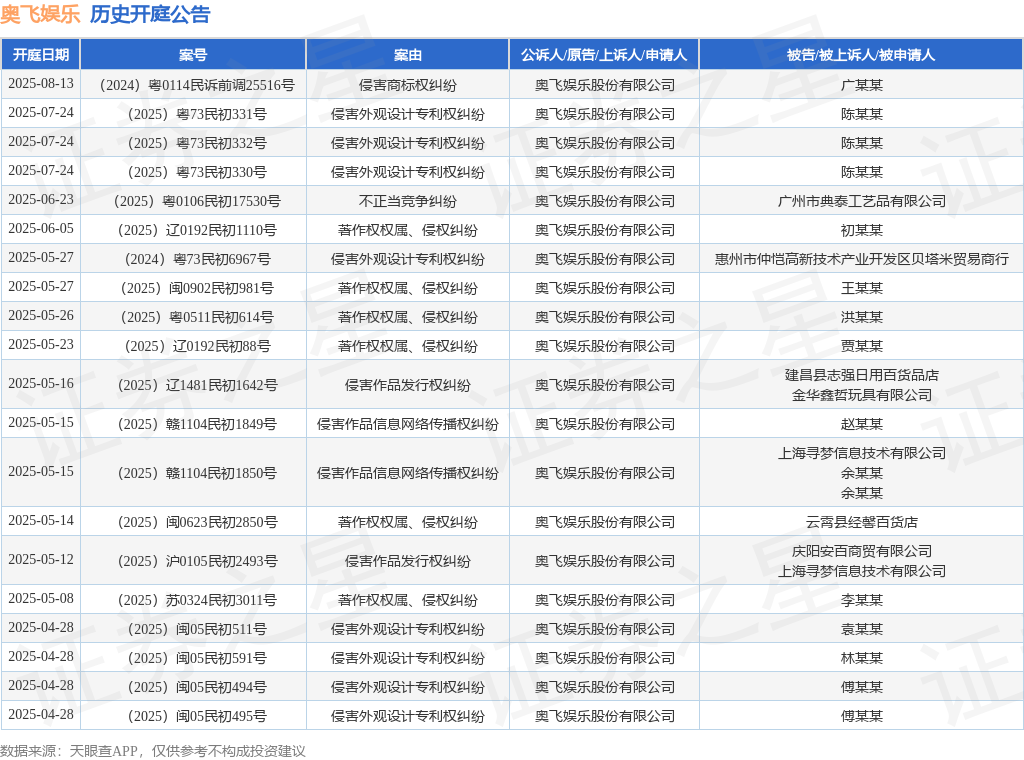Click defendant 初某某

coord(861,230)
